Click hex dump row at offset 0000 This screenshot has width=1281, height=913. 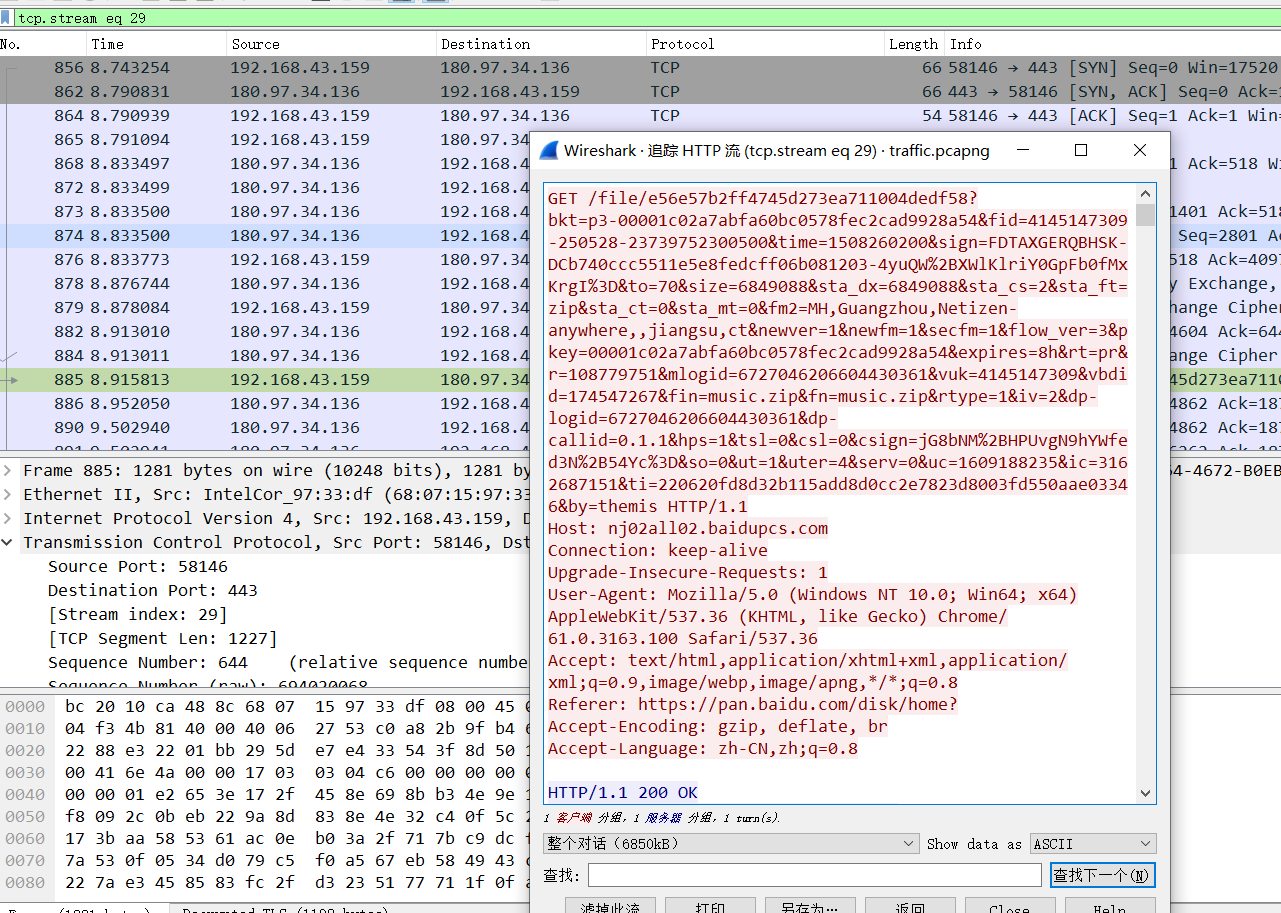[x=265, y=706]
